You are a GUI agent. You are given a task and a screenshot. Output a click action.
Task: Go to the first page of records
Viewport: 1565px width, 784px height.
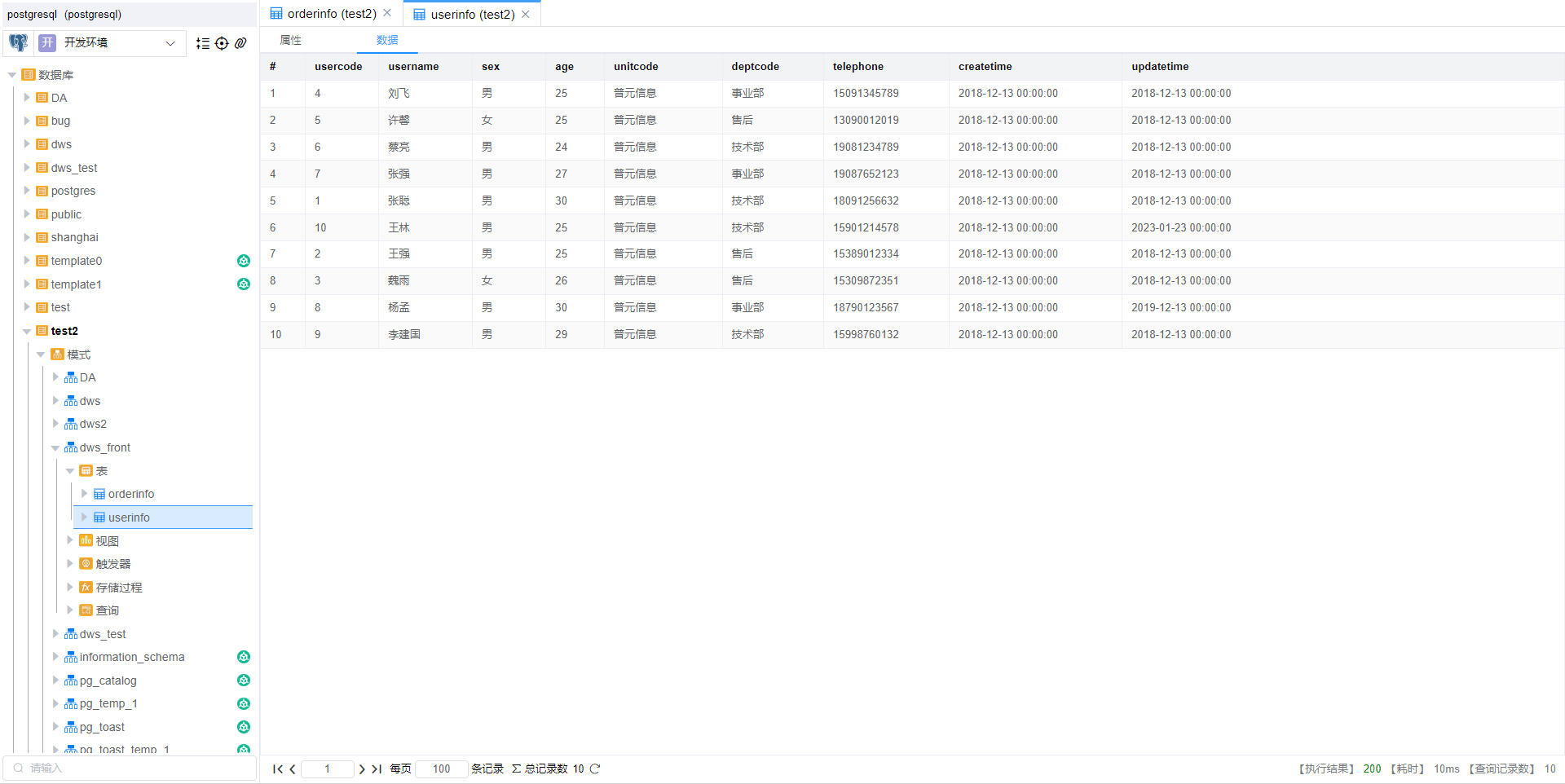tap(277, 769)
